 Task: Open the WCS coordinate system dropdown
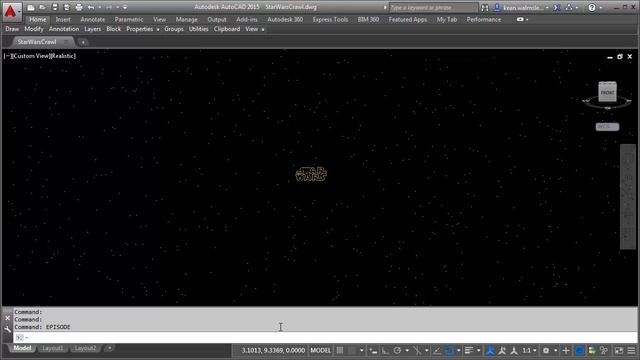coord(607,127)
